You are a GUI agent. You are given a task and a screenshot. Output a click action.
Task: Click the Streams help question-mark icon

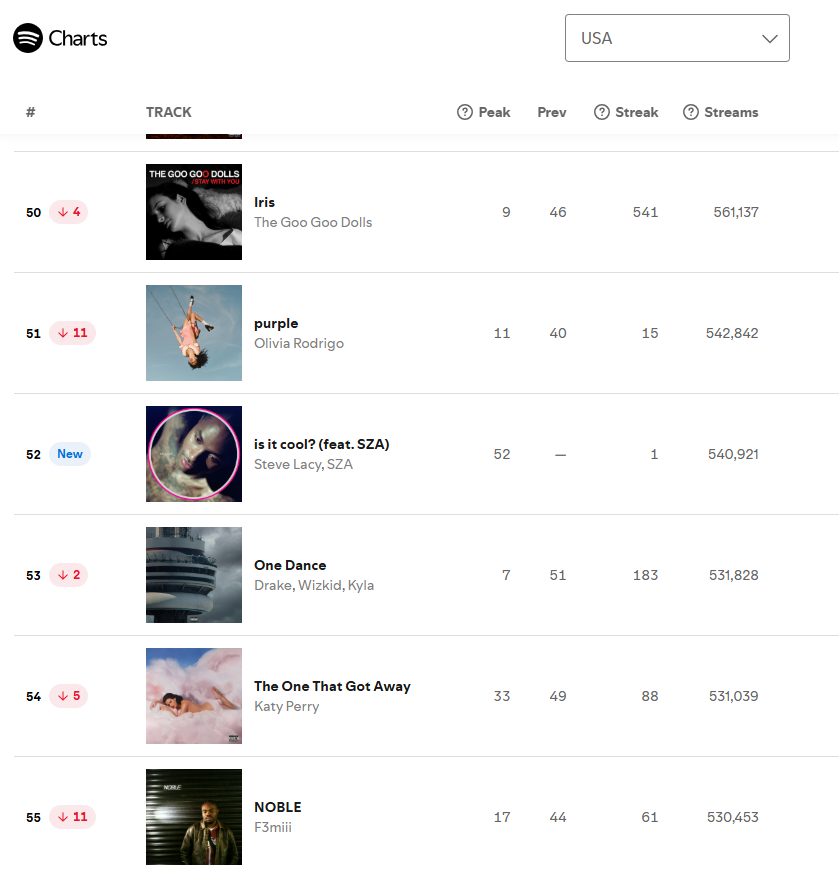click(691, 112)
